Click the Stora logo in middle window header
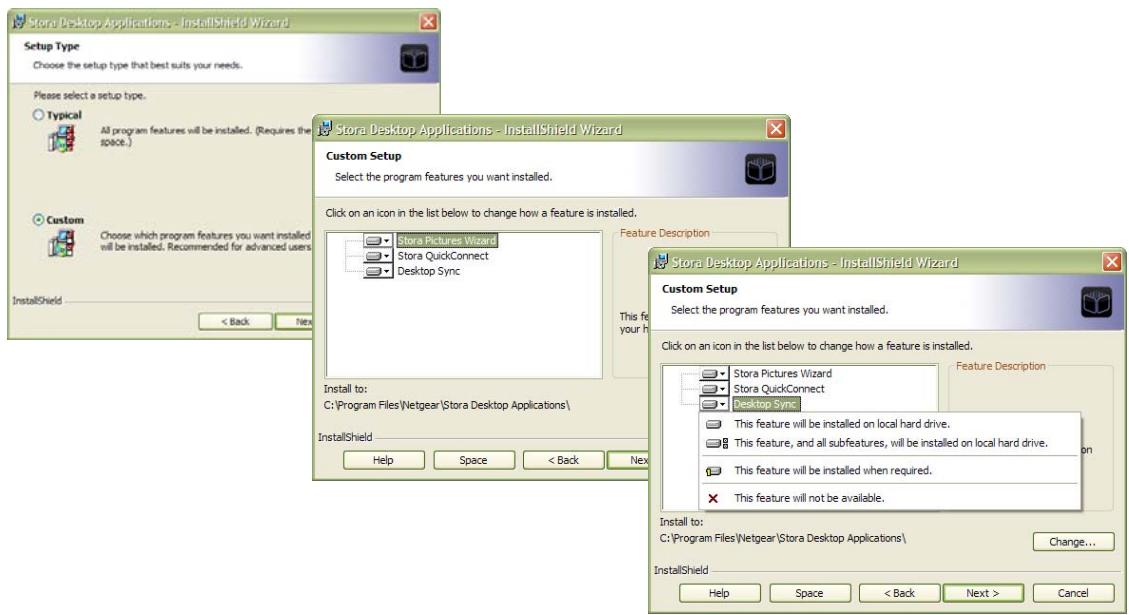The height and width of the screenshot is (615, 1129). click(x=760, y=169)
